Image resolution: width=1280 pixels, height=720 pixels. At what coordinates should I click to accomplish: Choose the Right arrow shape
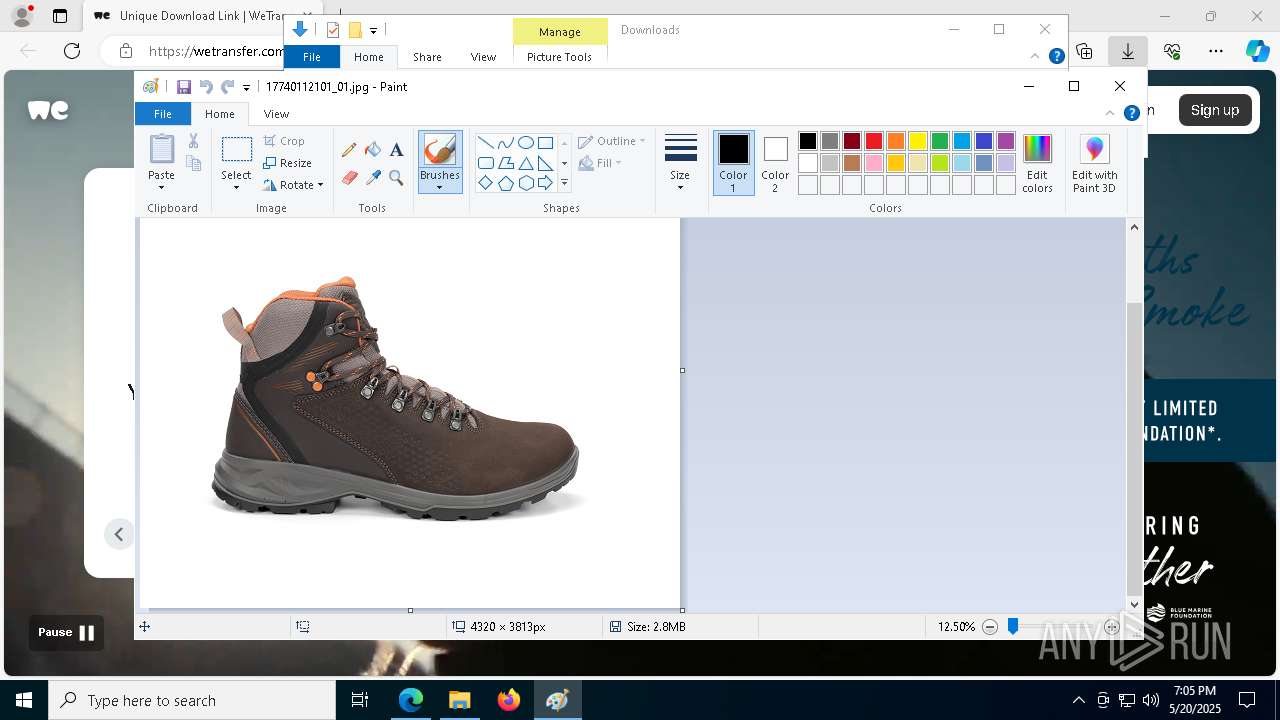[545, 183]
